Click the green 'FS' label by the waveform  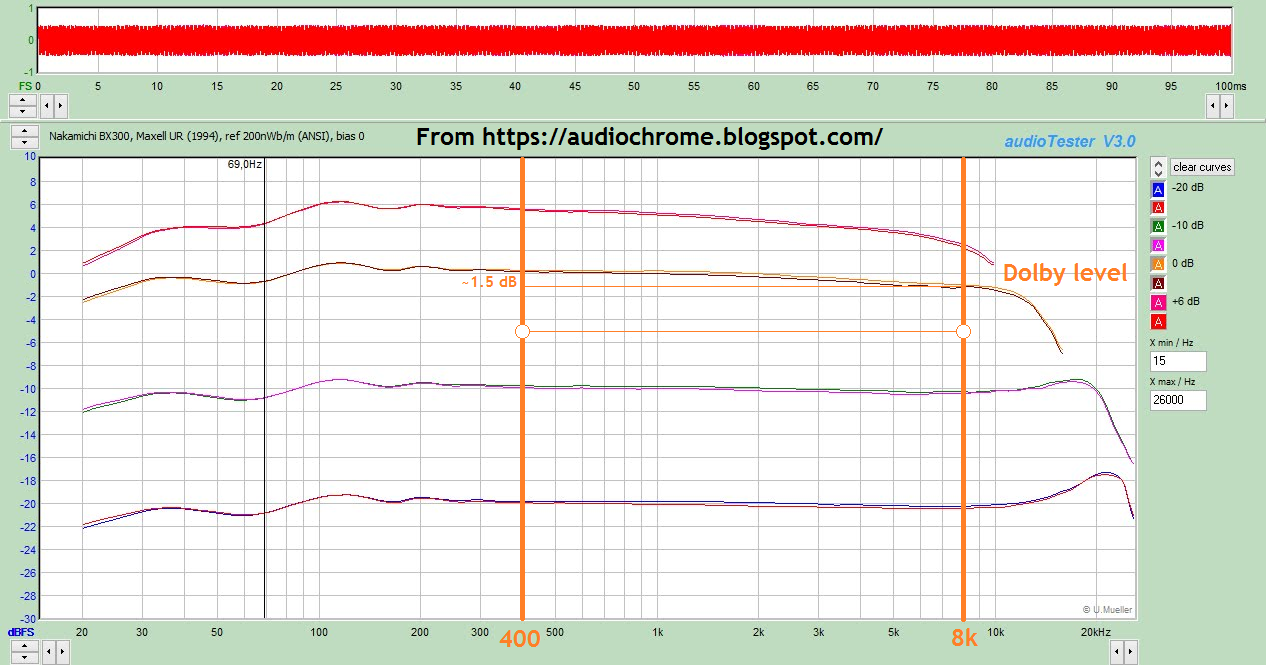coord(25,87)
